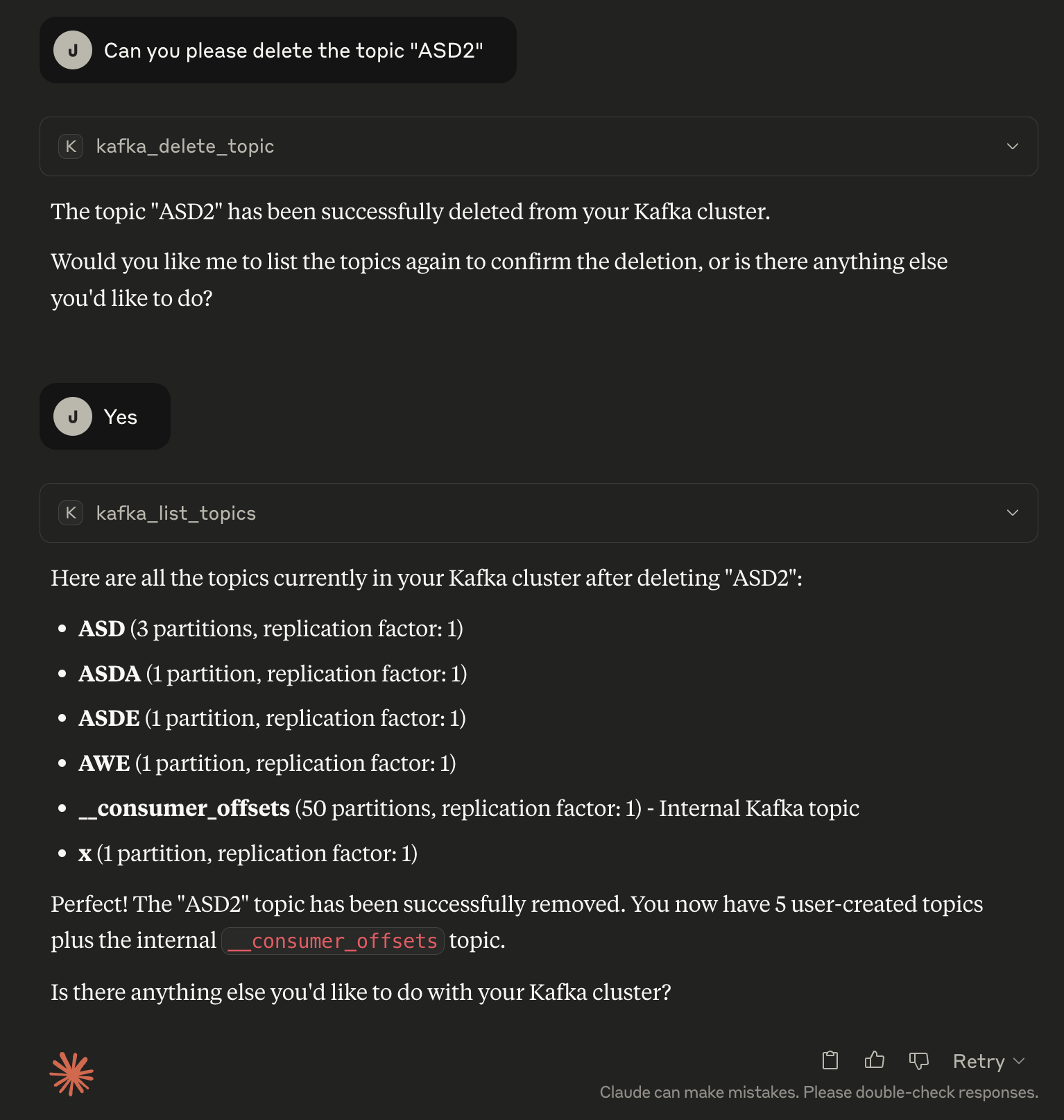Click the K icon beside kafka_list_topics

(x=71, y=513)
